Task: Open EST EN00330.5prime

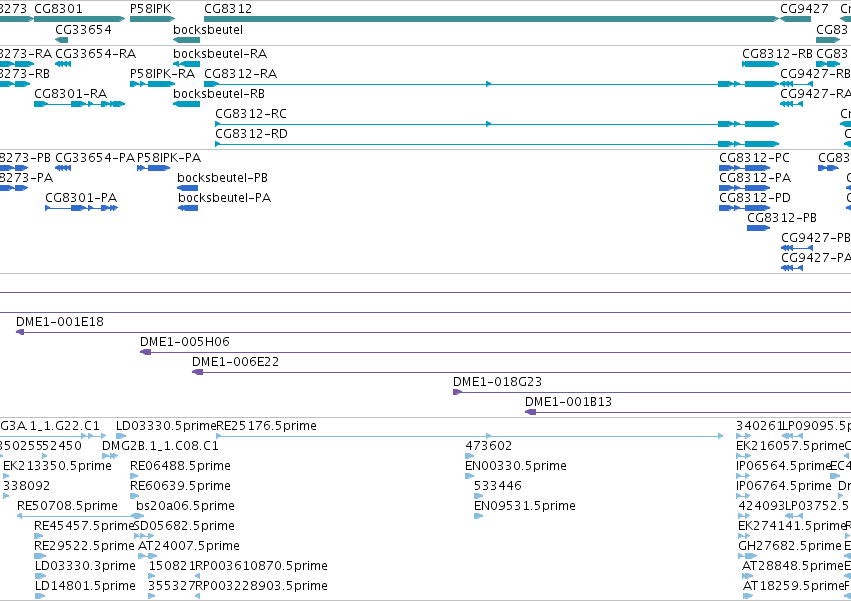Action: coord(516,466)
